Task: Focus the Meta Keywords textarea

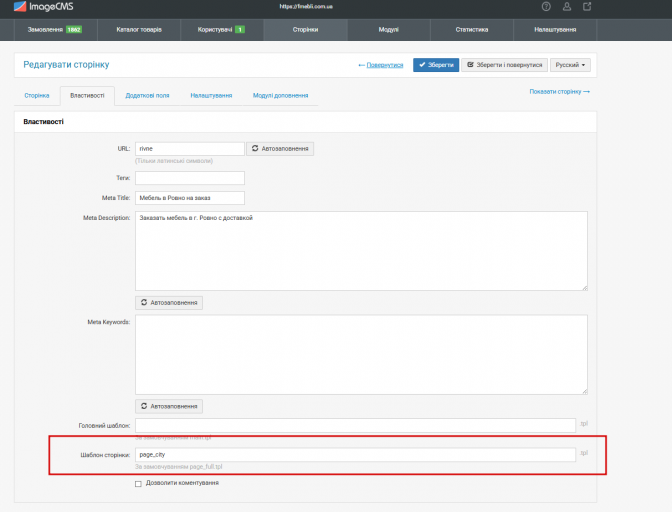Action: [361, 355]
